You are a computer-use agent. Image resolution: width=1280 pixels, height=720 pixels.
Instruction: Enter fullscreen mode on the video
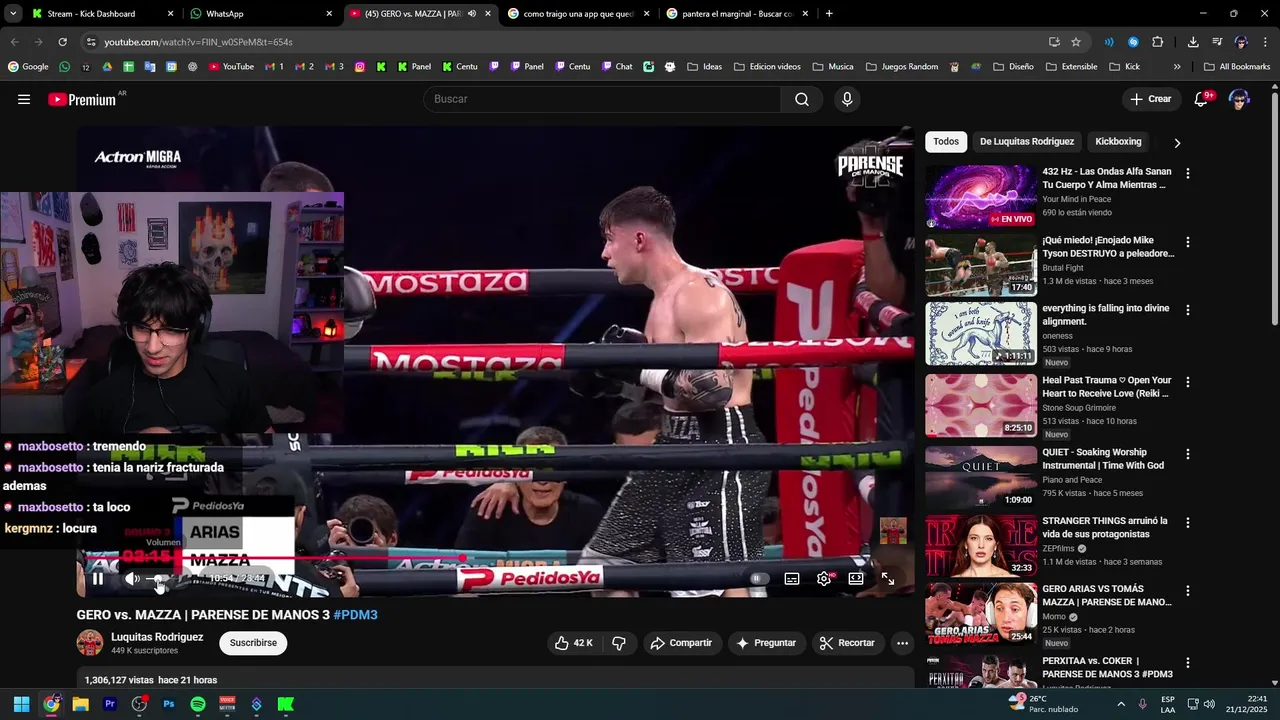[x=888, y=578]
